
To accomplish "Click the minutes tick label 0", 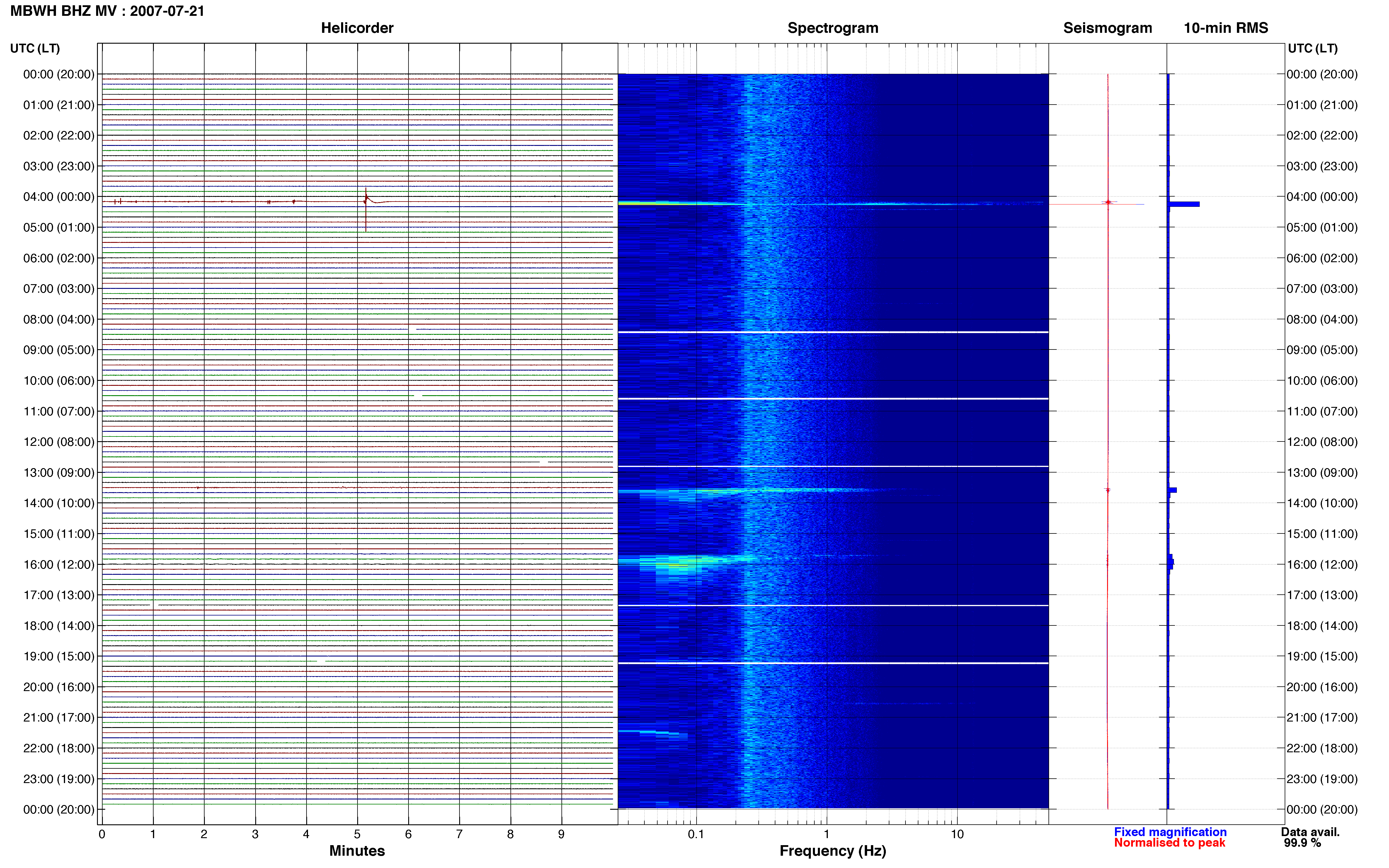I will coord(102,834).
